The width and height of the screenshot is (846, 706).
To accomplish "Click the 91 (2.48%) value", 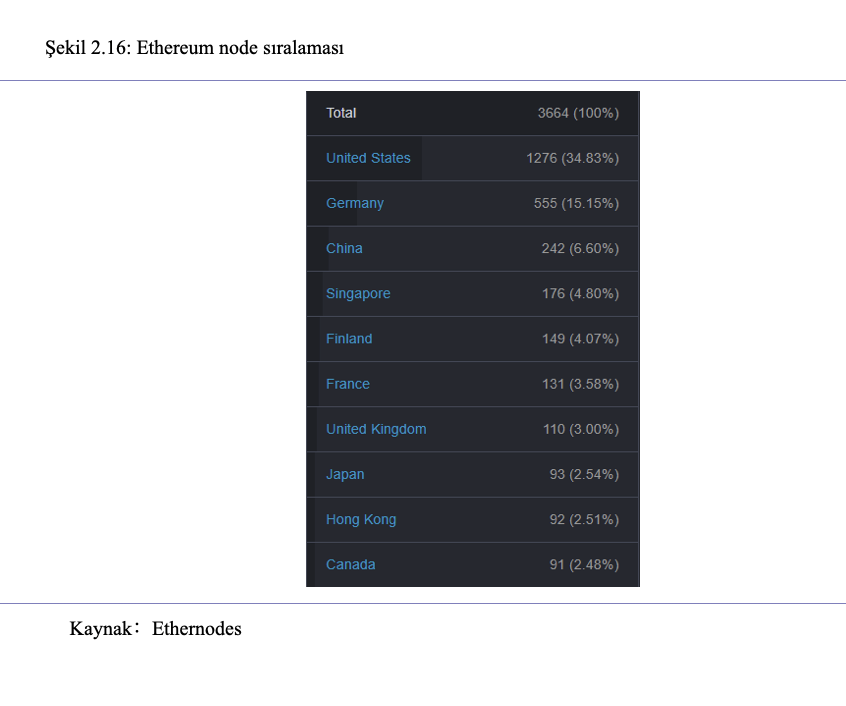I will pos(584,565).
